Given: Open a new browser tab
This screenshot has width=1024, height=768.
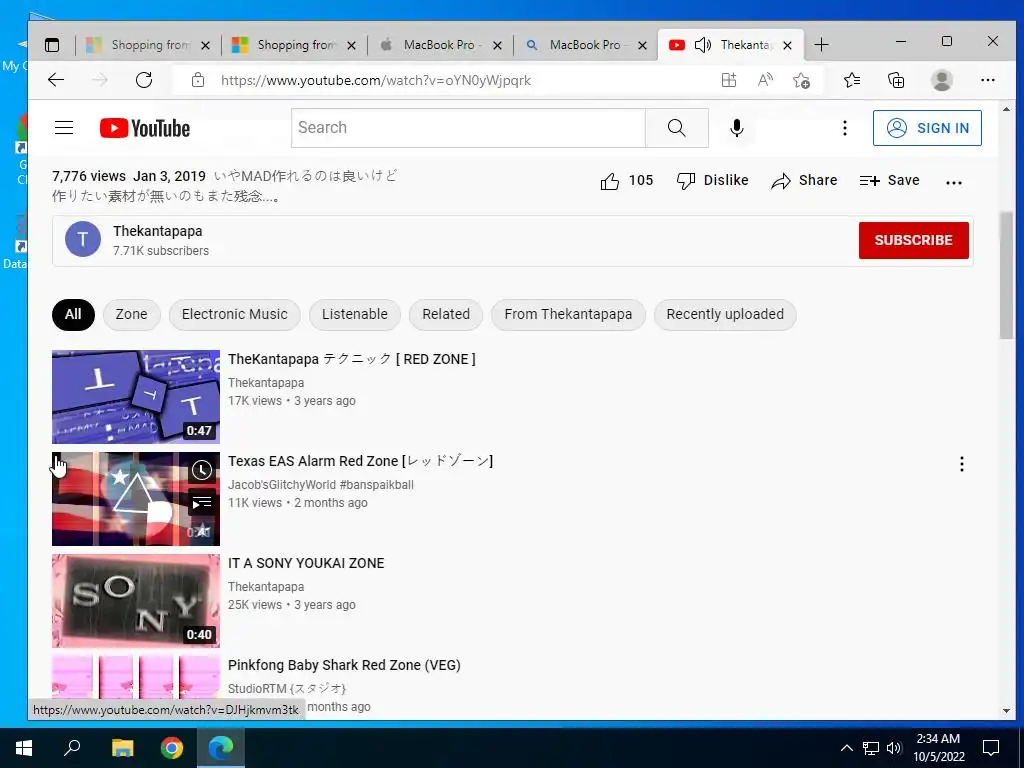Looking at the screenshot, I should point(821,44).
